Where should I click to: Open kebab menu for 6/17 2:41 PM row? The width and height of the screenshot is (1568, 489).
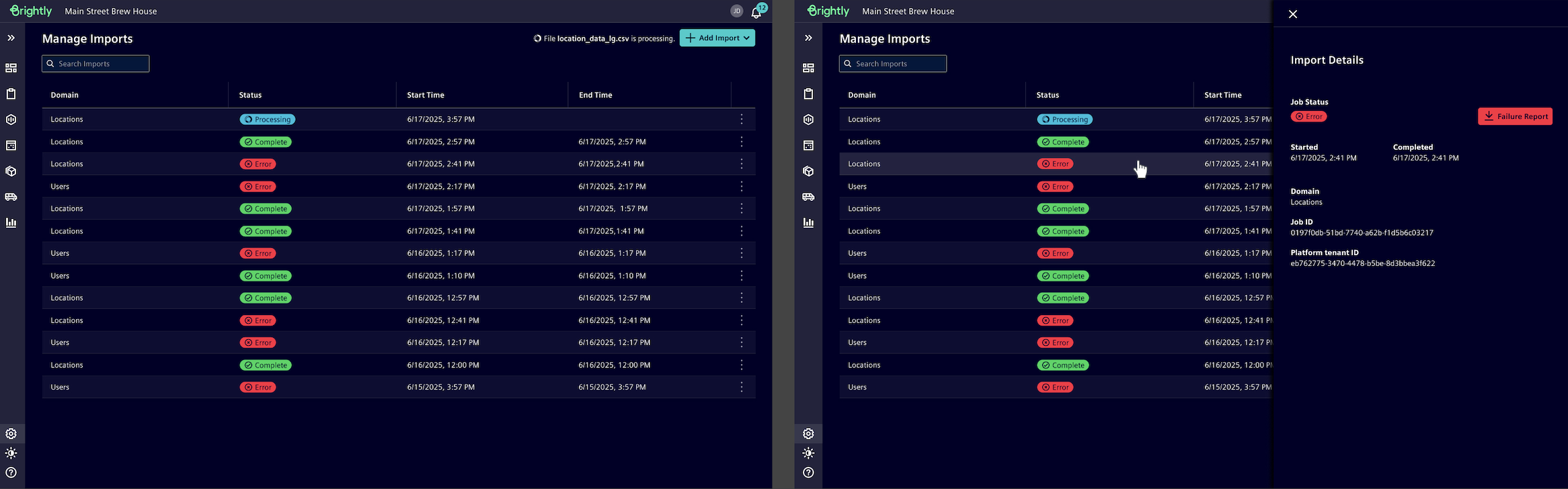pos(742,164)
